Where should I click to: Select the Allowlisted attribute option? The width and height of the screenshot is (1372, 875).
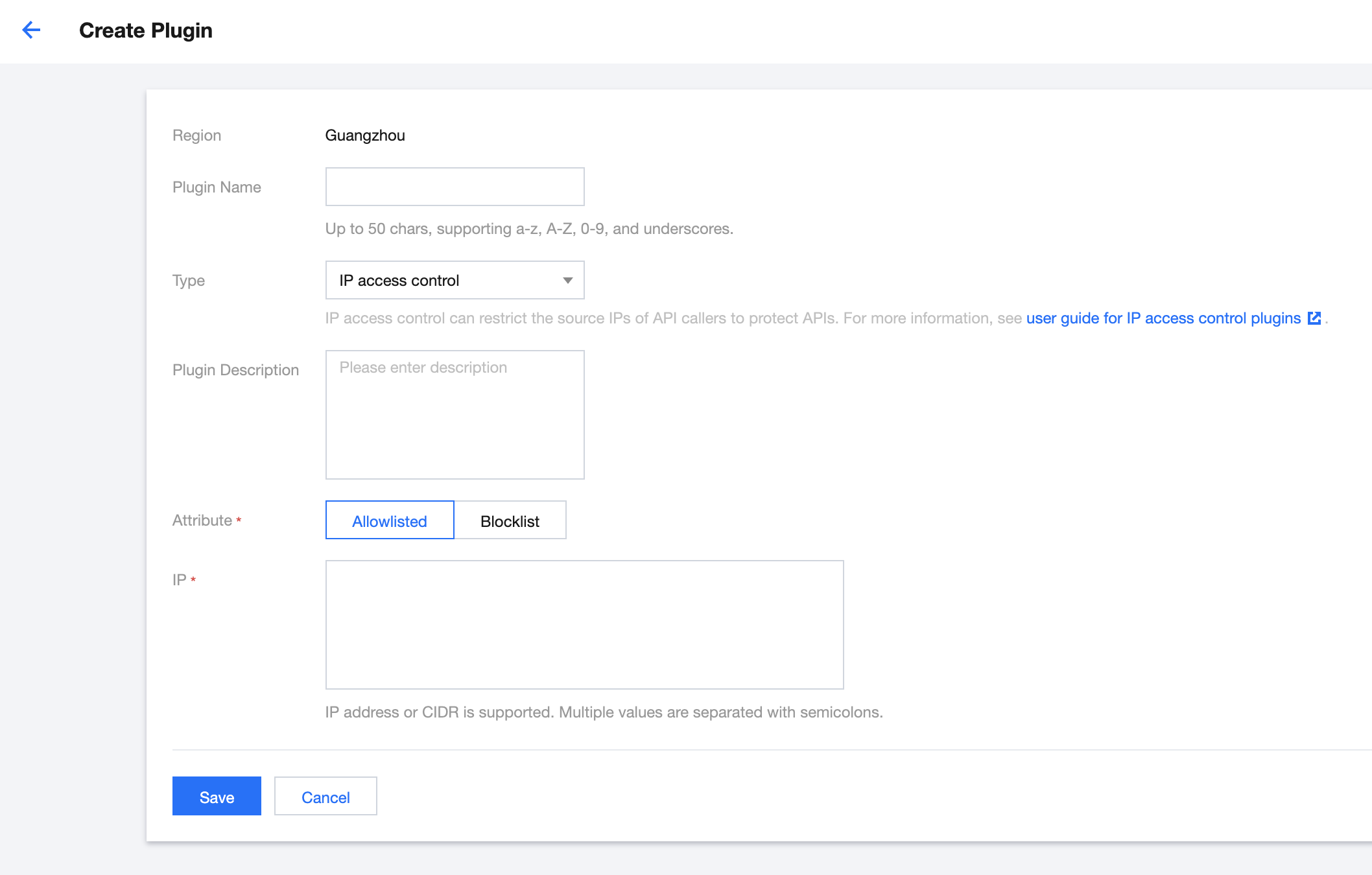click(x=389, y=520)
